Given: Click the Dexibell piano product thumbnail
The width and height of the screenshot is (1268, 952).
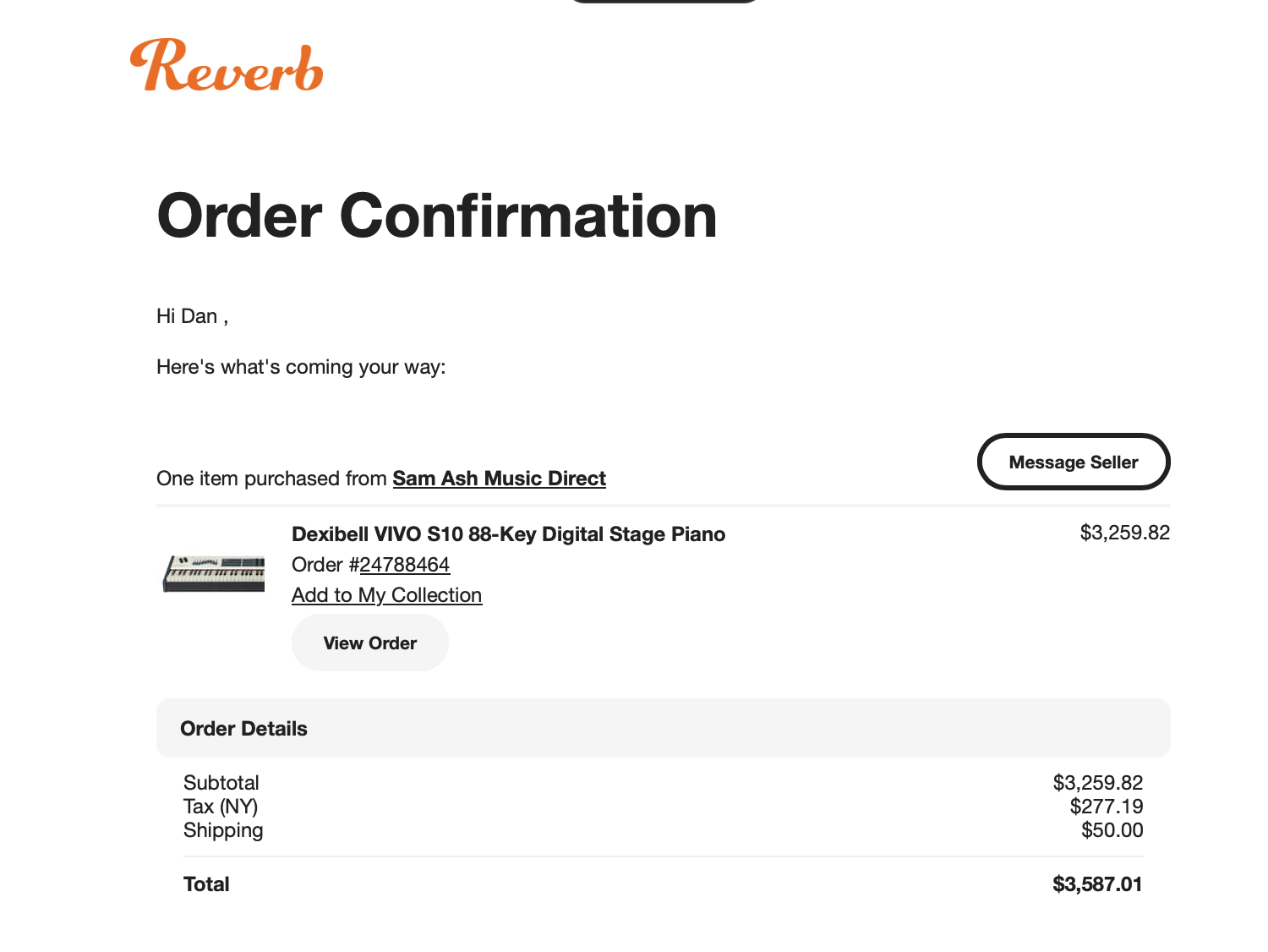Looking at the screenshot, I should [214, 573].
